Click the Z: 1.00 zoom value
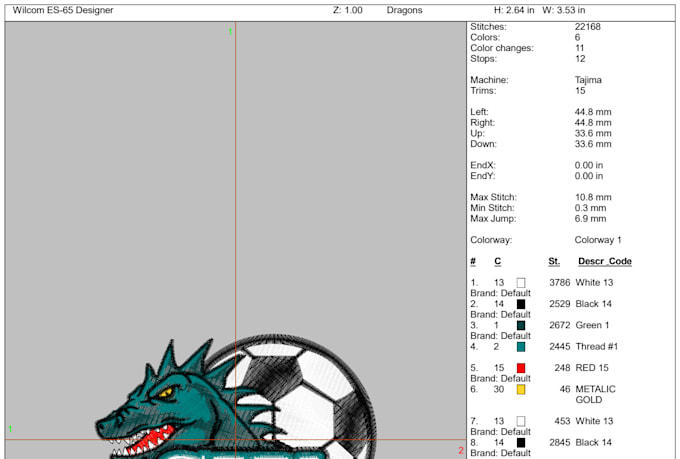Viewport: 680px width, 459px height. click(347, 10)
